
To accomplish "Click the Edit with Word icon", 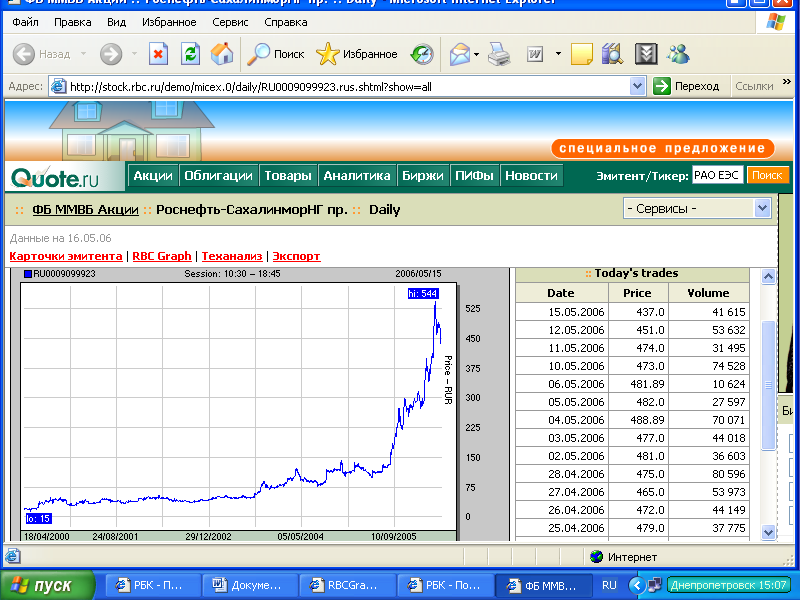I will click(535, 54).
